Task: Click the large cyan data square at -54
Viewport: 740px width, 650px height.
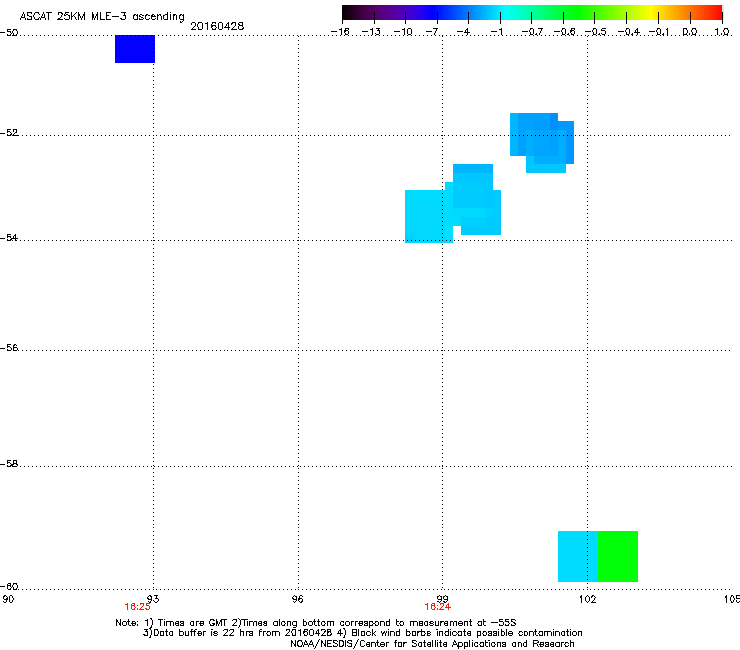Action: coord(429,216)
